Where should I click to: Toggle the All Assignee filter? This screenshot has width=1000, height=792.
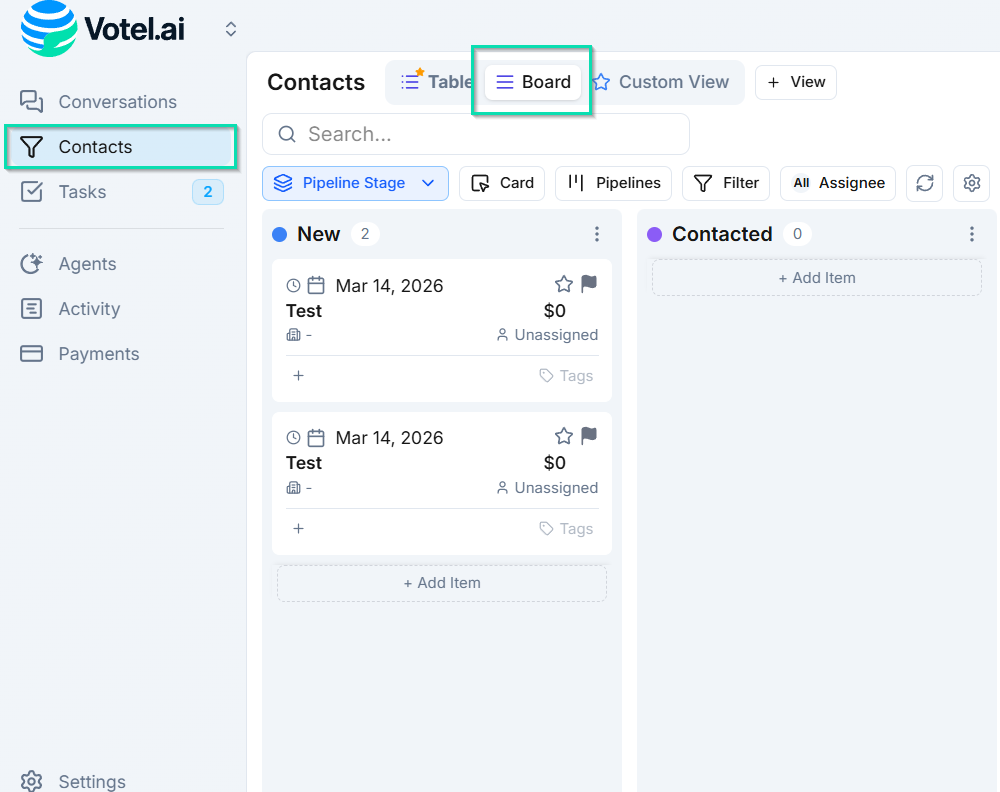(838, 183)
